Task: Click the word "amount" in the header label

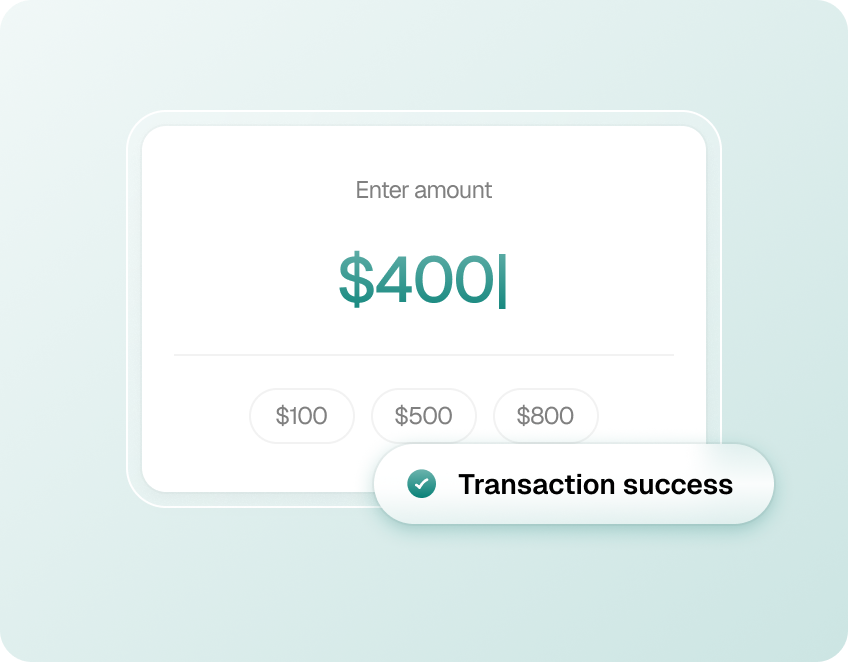Action: click(x=453, y=190)
